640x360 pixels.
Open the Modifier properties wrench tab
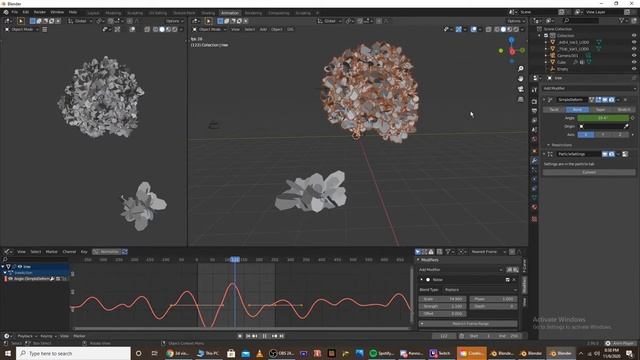(534, 160)
